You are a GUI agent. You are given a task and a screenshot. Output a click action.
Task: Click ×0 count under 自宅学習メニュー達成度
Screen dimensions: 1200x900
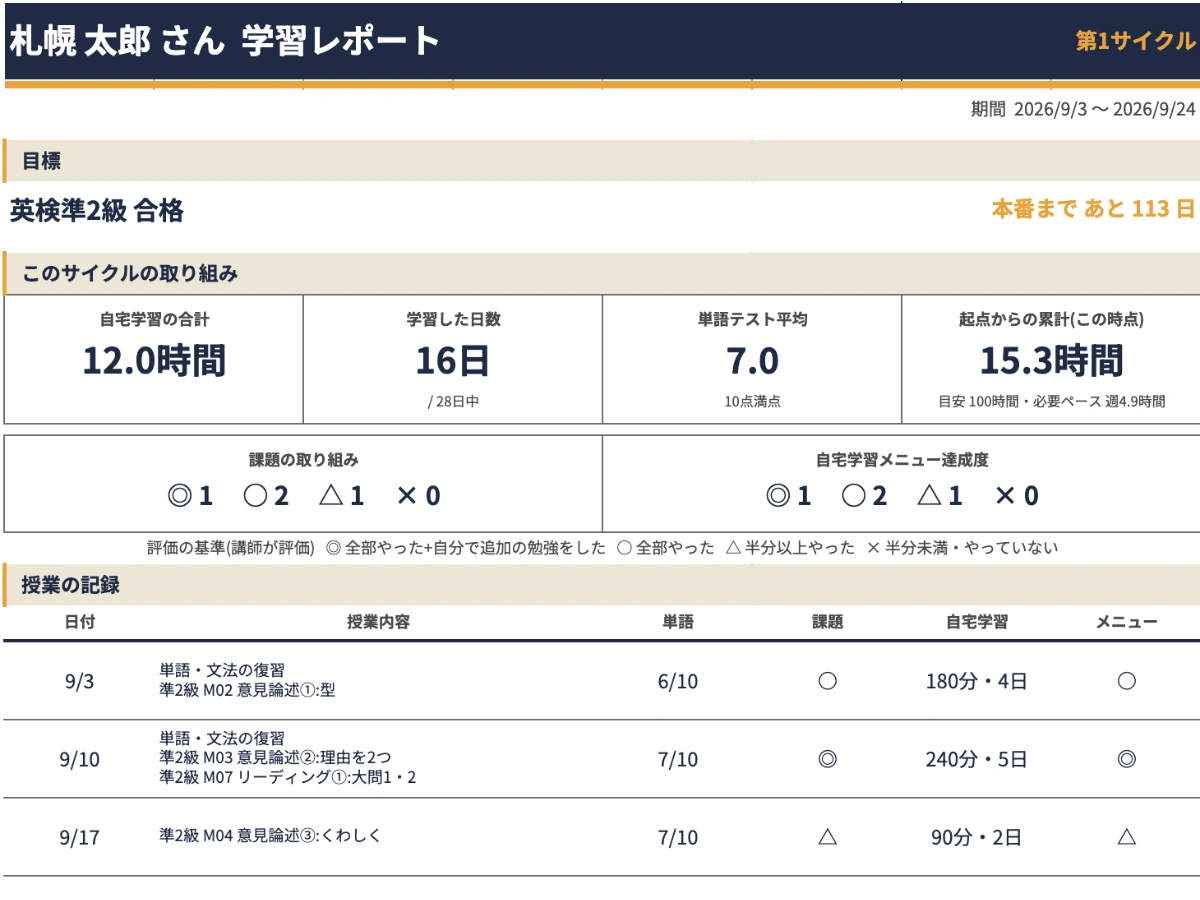[x=1017, y=496]
